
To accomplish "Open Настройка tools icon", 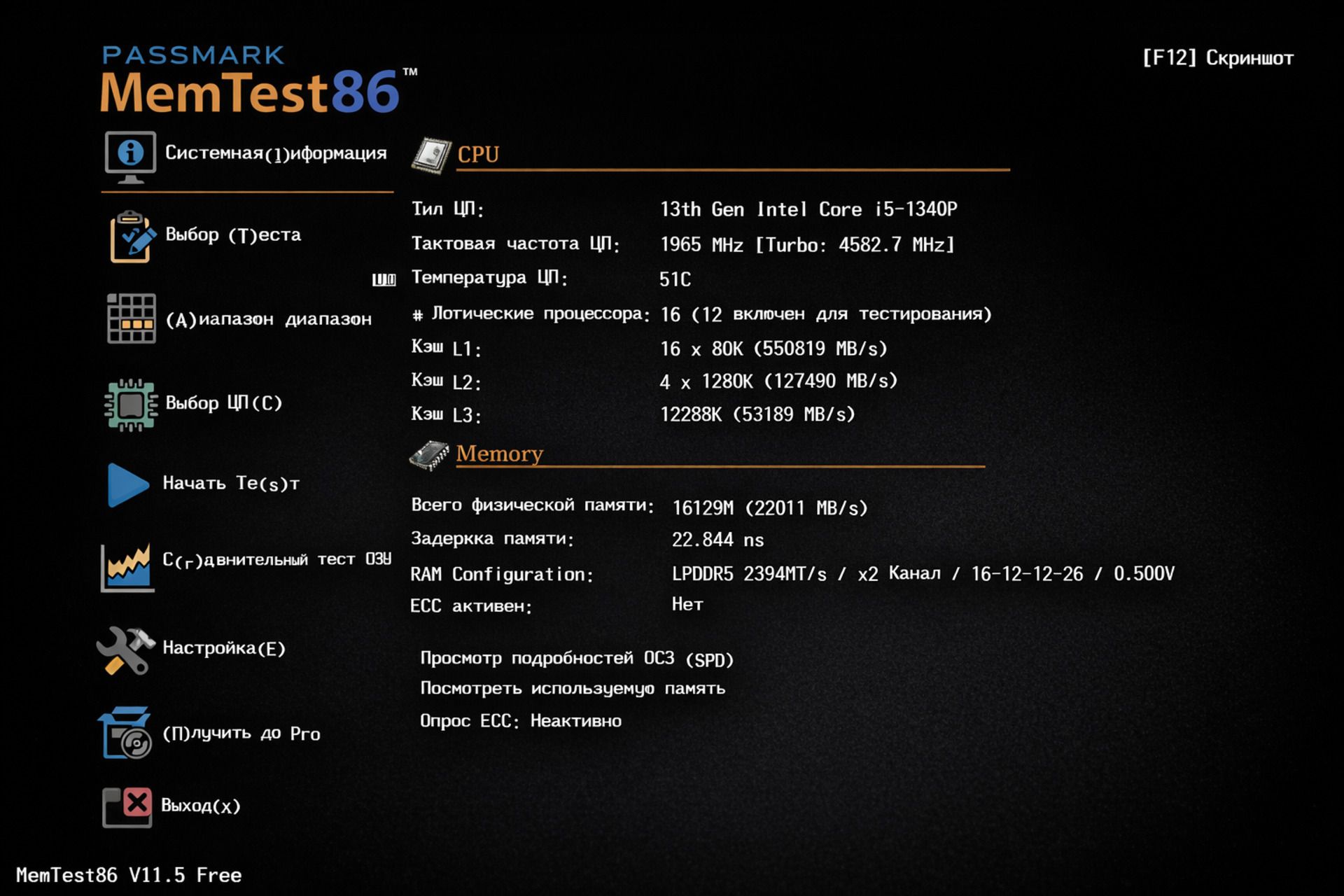I will (x=128, y=650).
